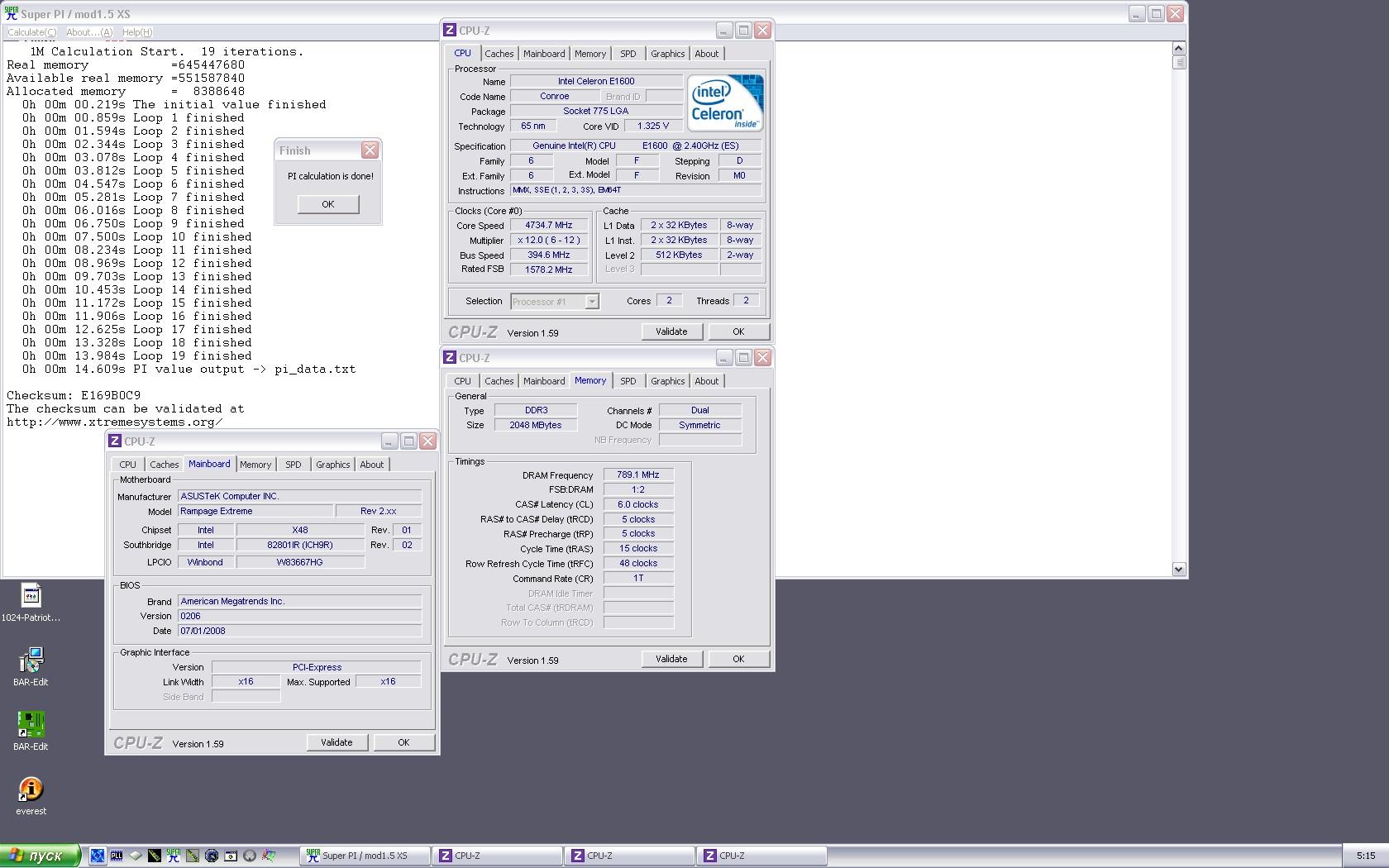
Task: Close the Finish dialog with the X
Action: 370,150
